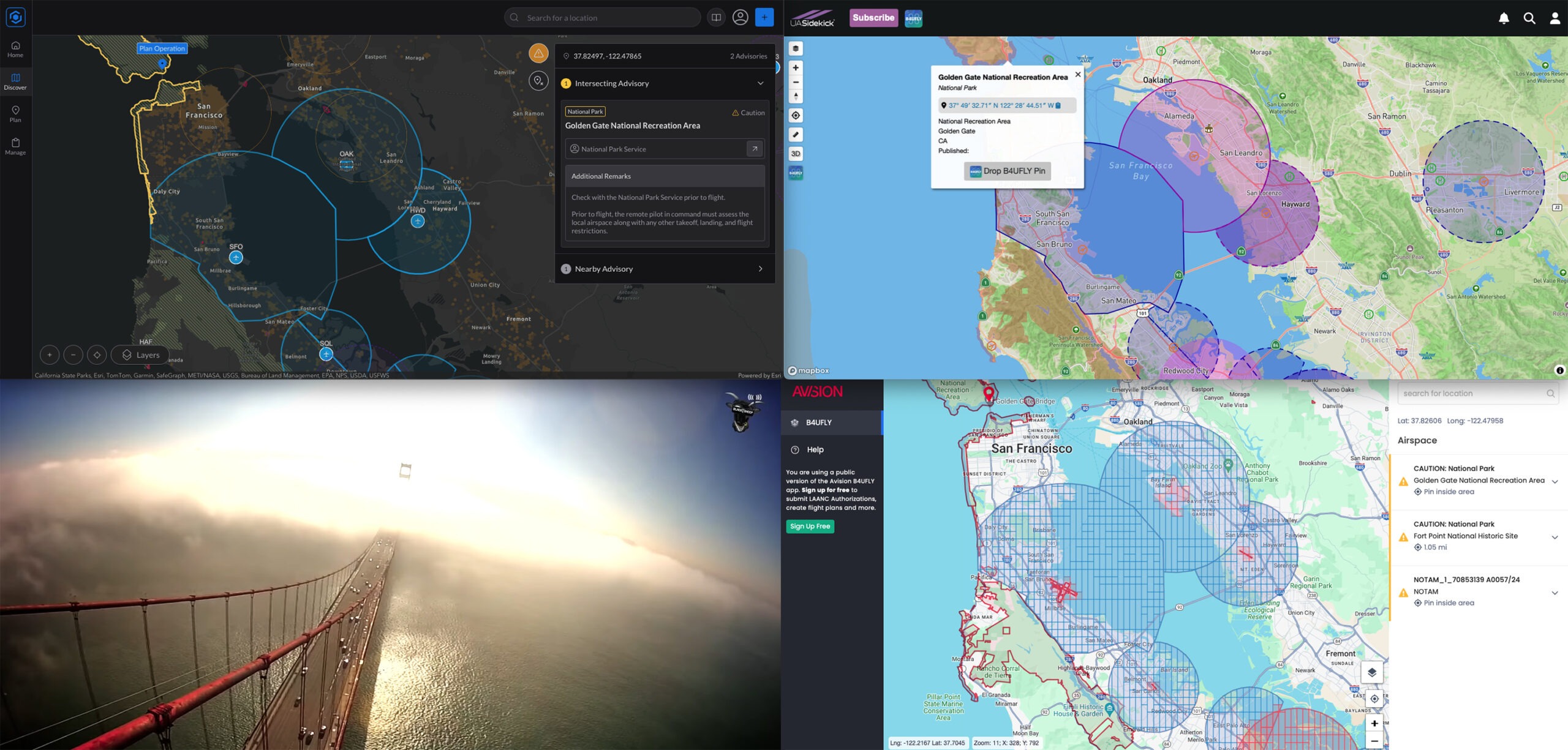Open the book guide icon beside search

[x=716, y=17]
